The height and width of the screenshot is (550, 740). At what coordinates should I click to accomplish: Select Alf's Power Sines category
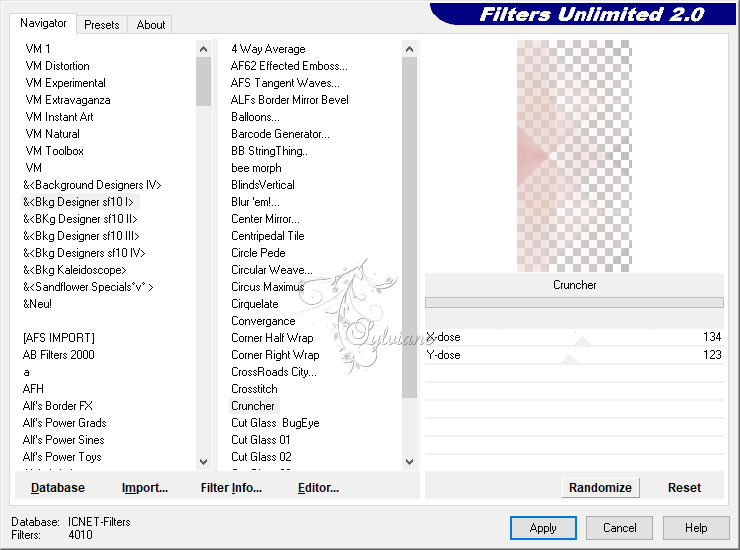tap(64, 440)
